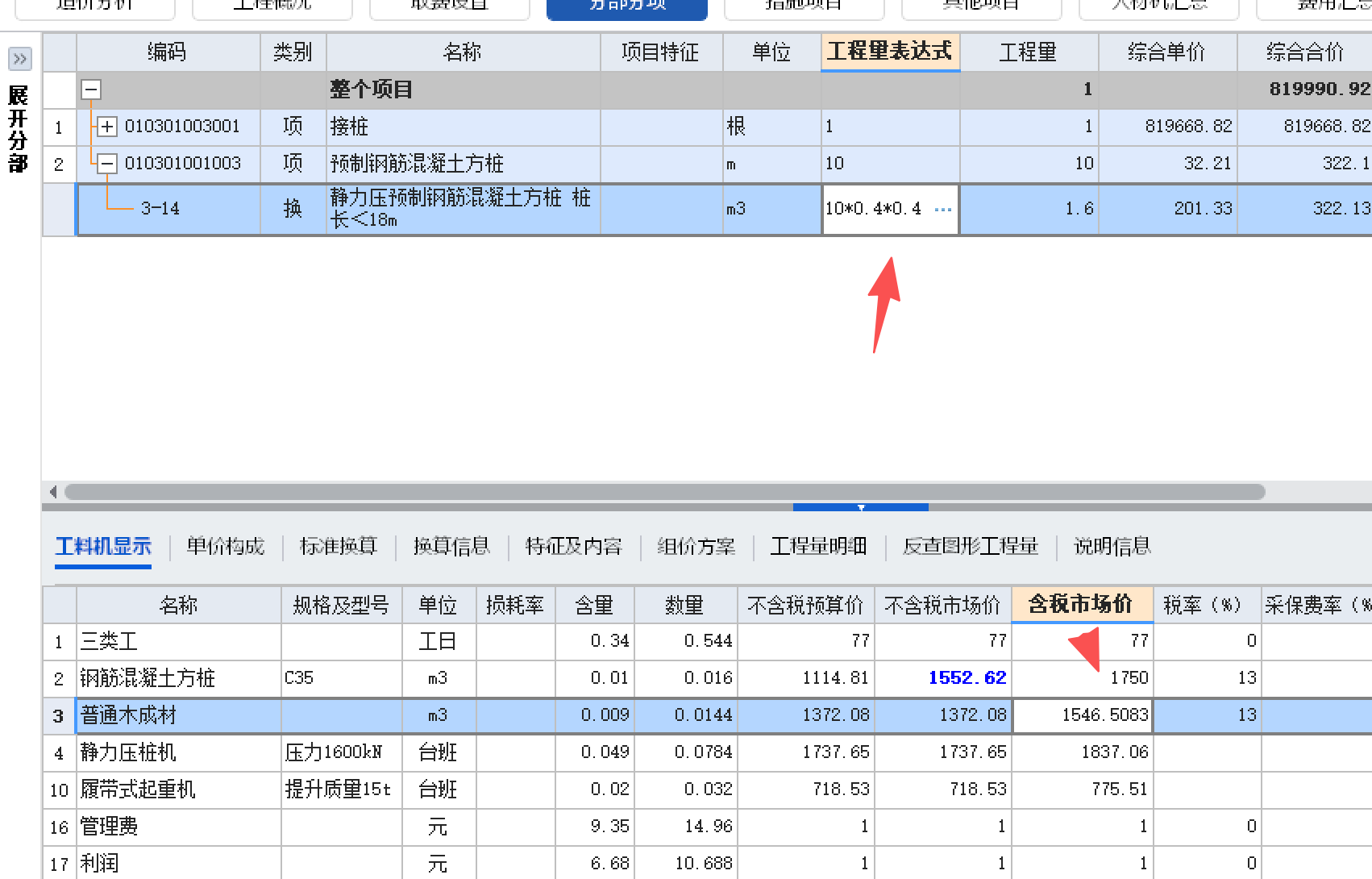This screenshot has height=879, width=1372.
Task: Click the 损耗率 column header
Action: (x=516, y=605)
